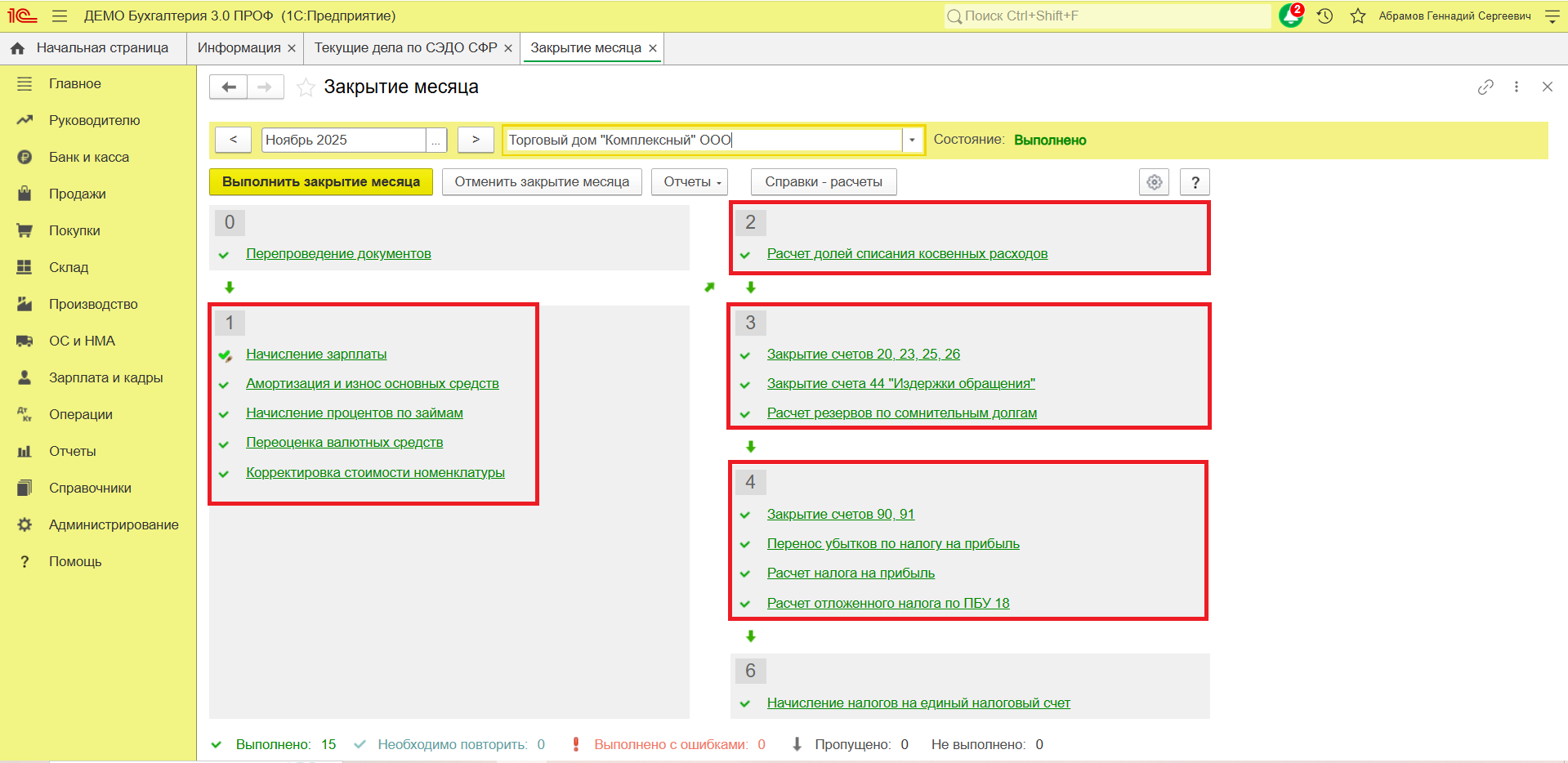Open Перепроведение документов link
Screen dimensions: 1568x763
click(x=338, y=254)
